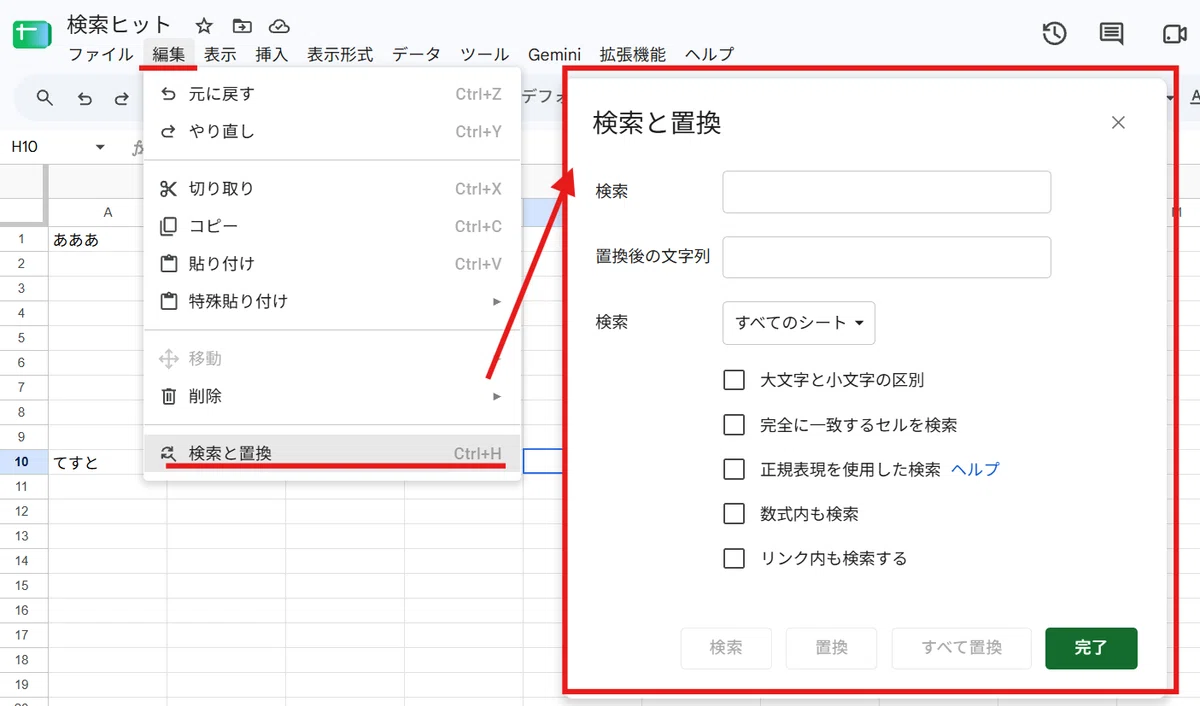
Task: Click the move-to-folder icon beside the title
Action: point(242,26)
